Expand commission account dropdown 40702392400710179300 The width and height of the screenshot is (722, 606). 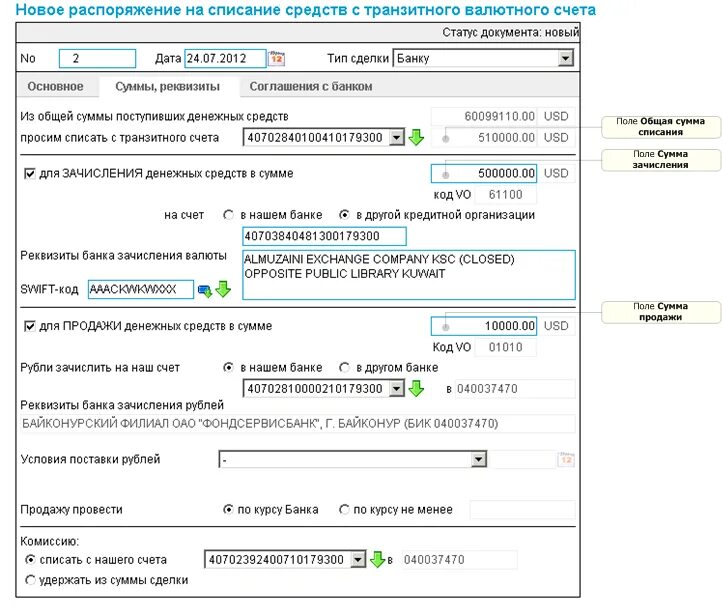tap(358, 559)
